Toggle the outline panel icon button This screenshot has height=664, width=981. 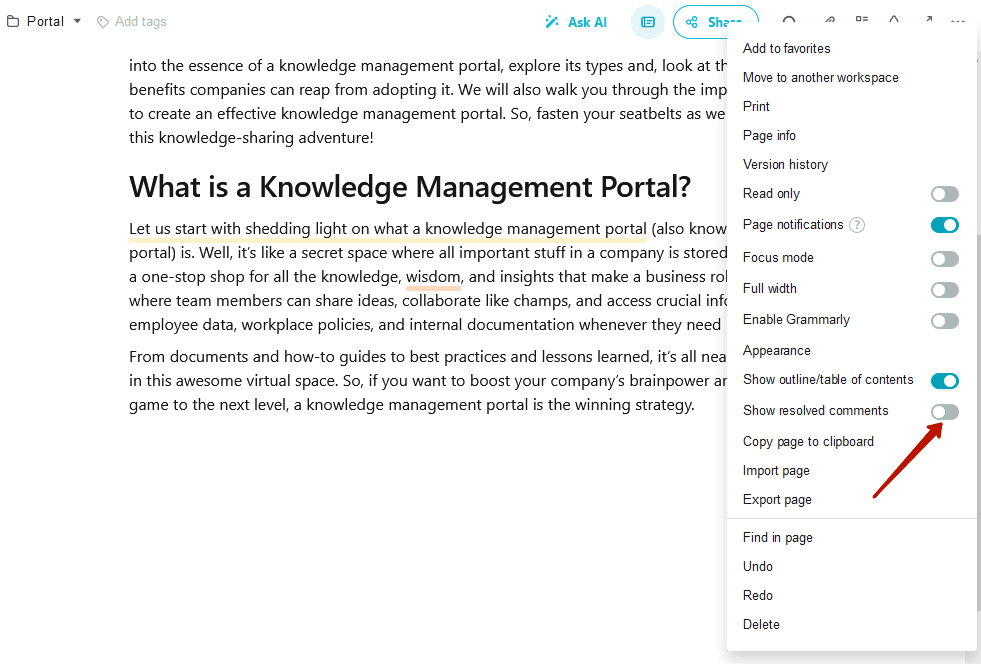click(648, 22)
